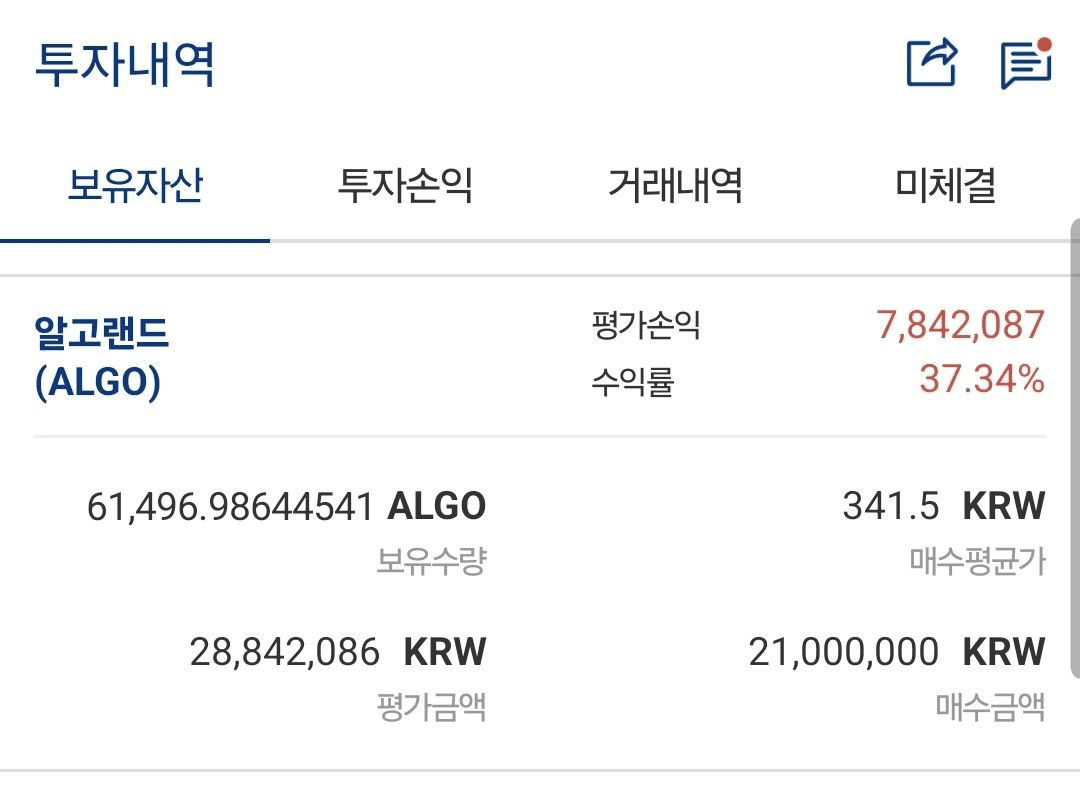Tap the 341.5 KRW average price
This screenshot has width=1080, height=791.
pyautogui.click(x=943, y=507)
